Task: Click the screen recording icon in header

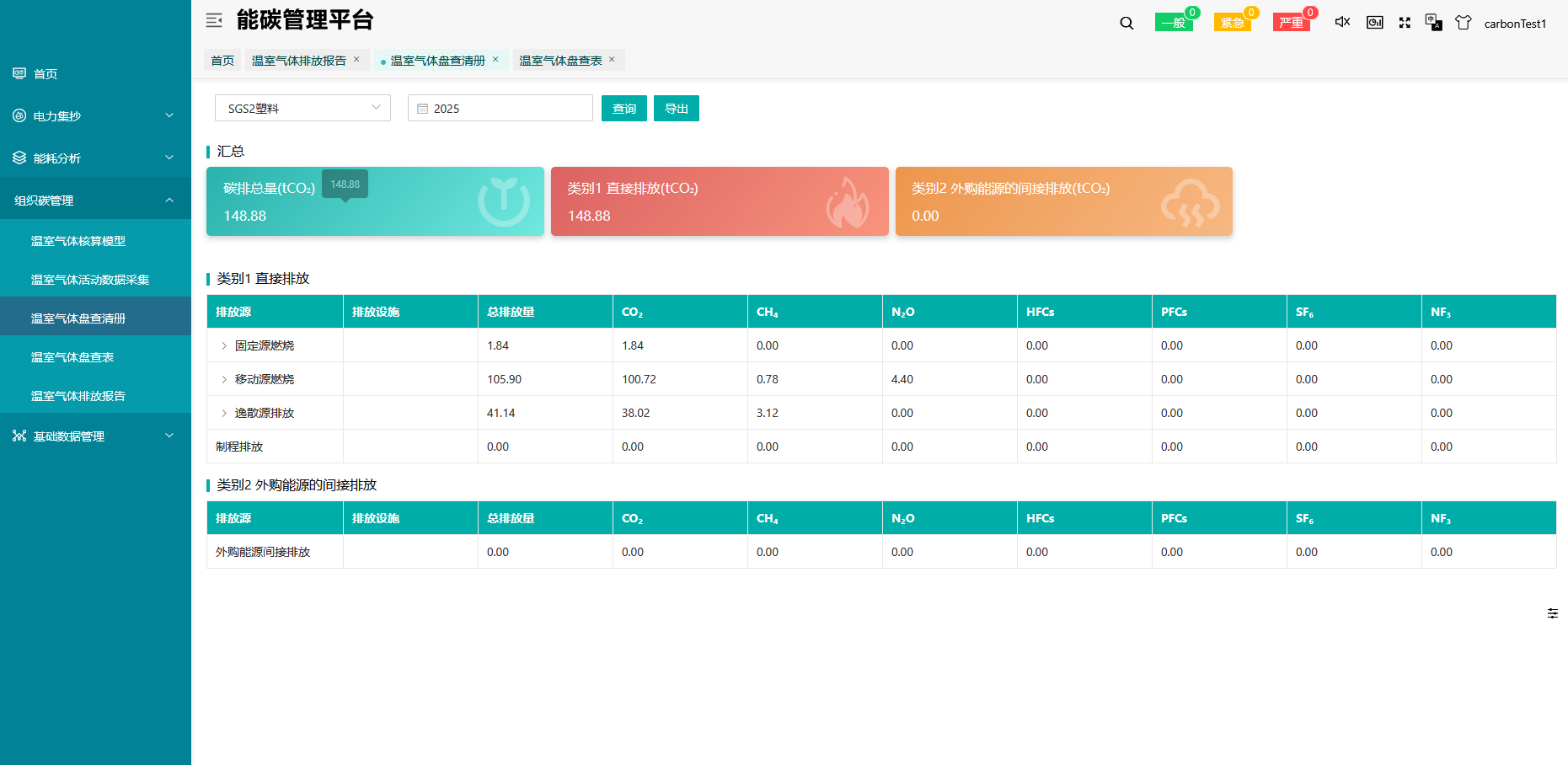Action: [x=1375, y=23]
